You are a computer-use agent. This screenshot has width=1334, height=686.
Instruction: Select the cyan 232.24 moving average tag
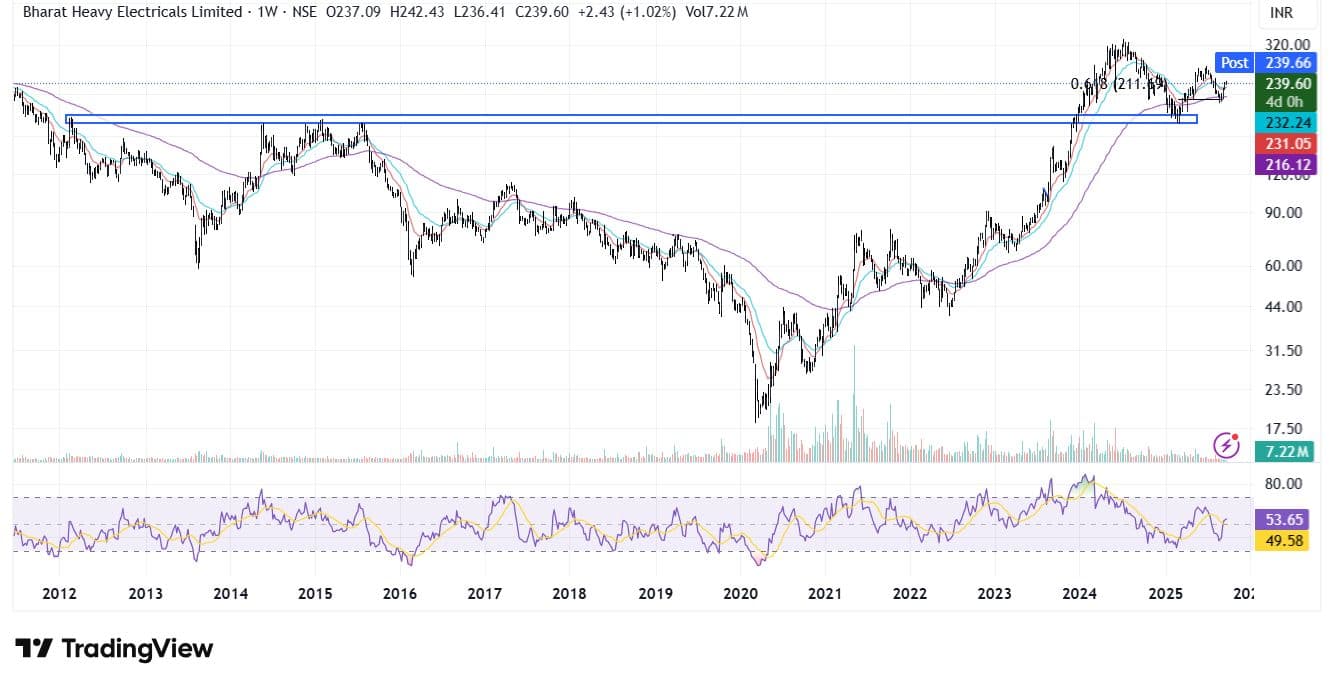(x=1287, y=122)
